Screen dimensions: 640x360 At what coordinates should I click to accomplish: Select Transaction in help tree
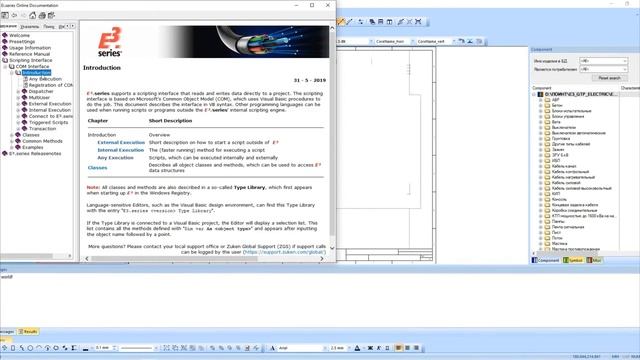[x=42, y=129]
